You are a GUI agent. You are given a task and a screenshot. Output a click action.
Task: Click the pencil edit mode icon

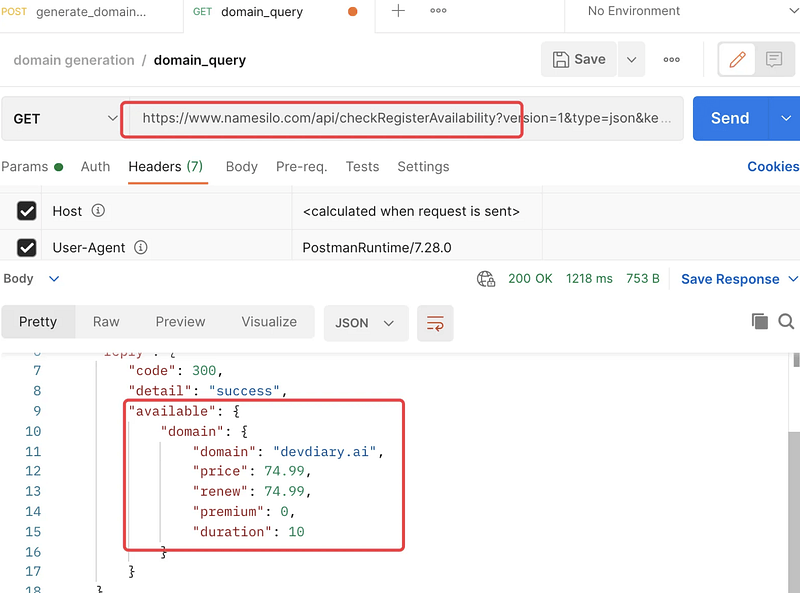pos(738,60)
